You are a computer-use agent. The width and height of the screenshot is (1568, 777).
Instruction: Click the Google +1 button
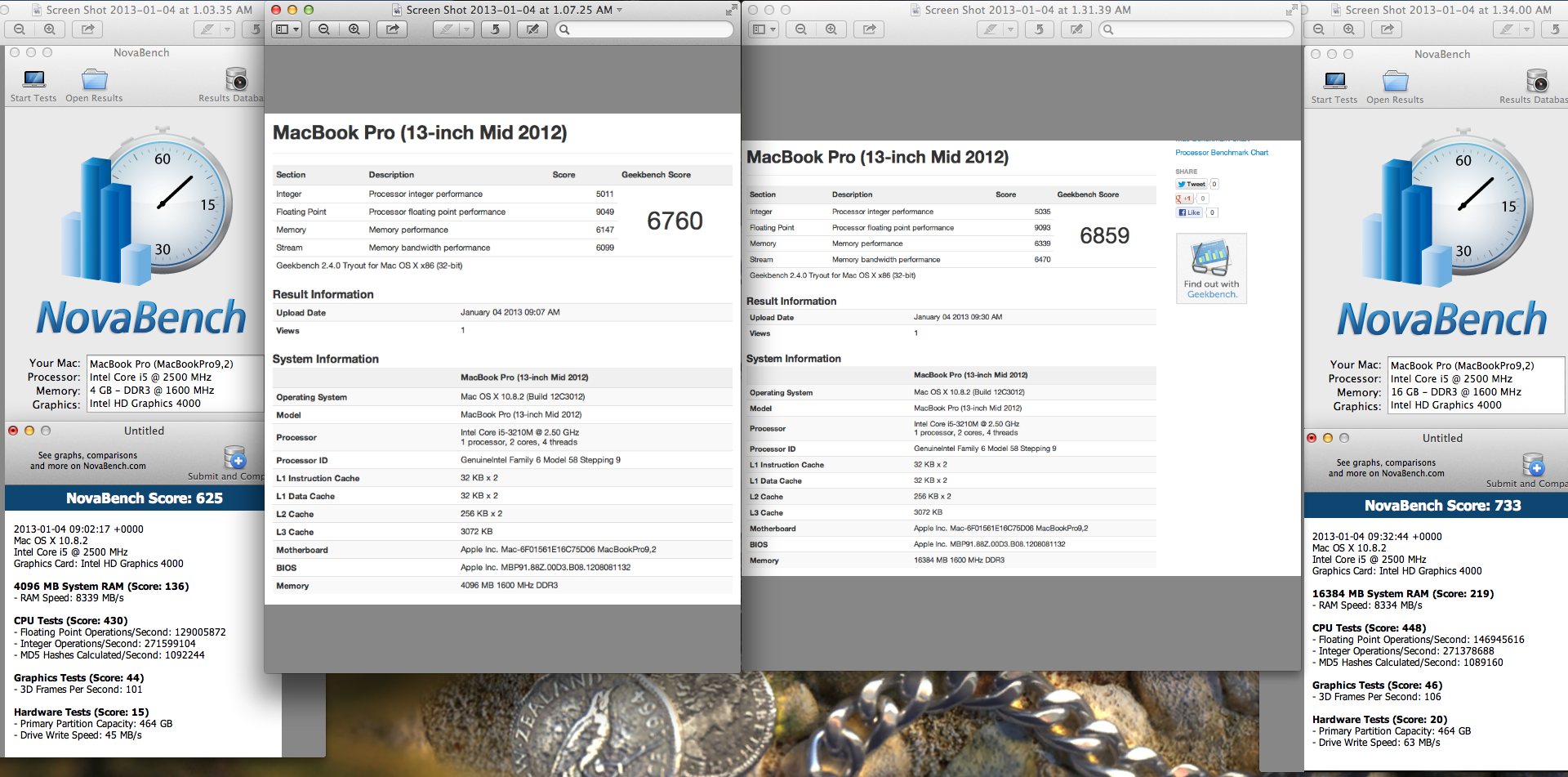1185,199
